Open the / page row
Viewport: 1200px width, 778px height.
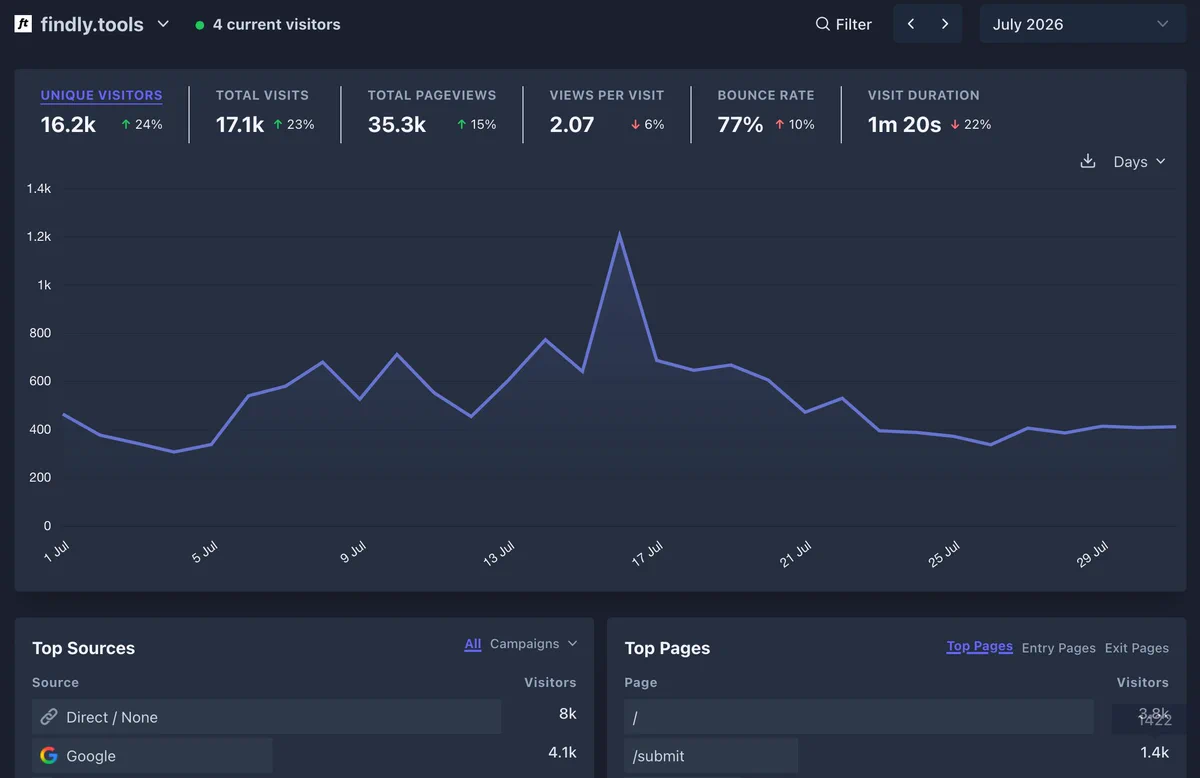[859, 717]
